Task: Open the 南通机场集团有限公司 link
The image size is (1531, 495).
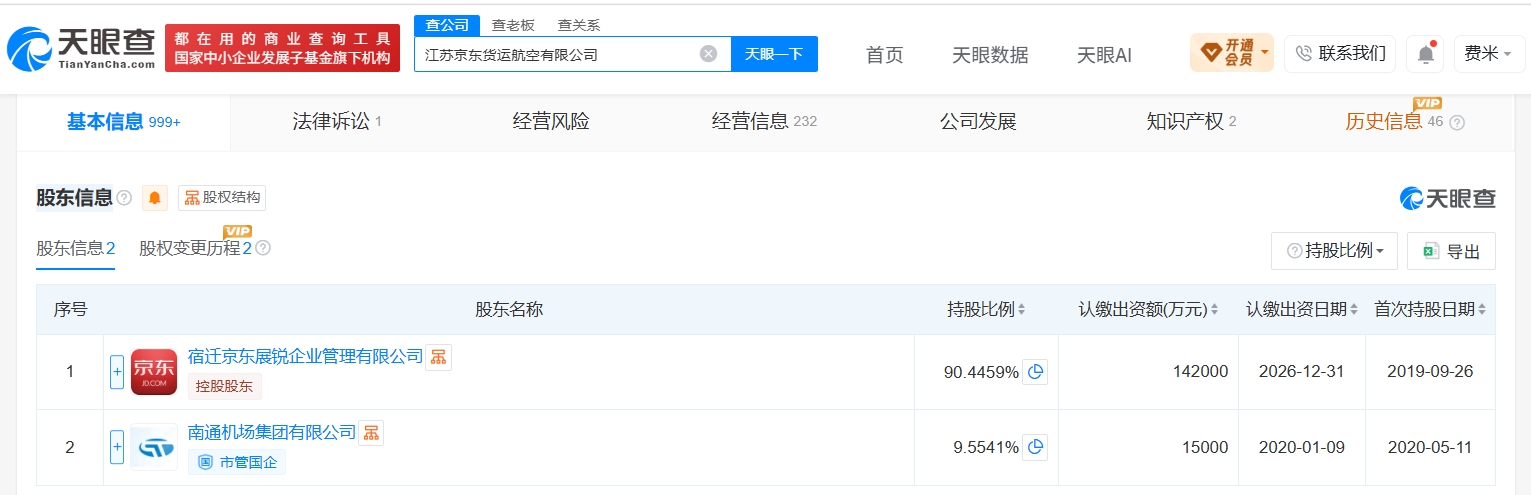Action: pyautogui.click(x=272, y=432)
